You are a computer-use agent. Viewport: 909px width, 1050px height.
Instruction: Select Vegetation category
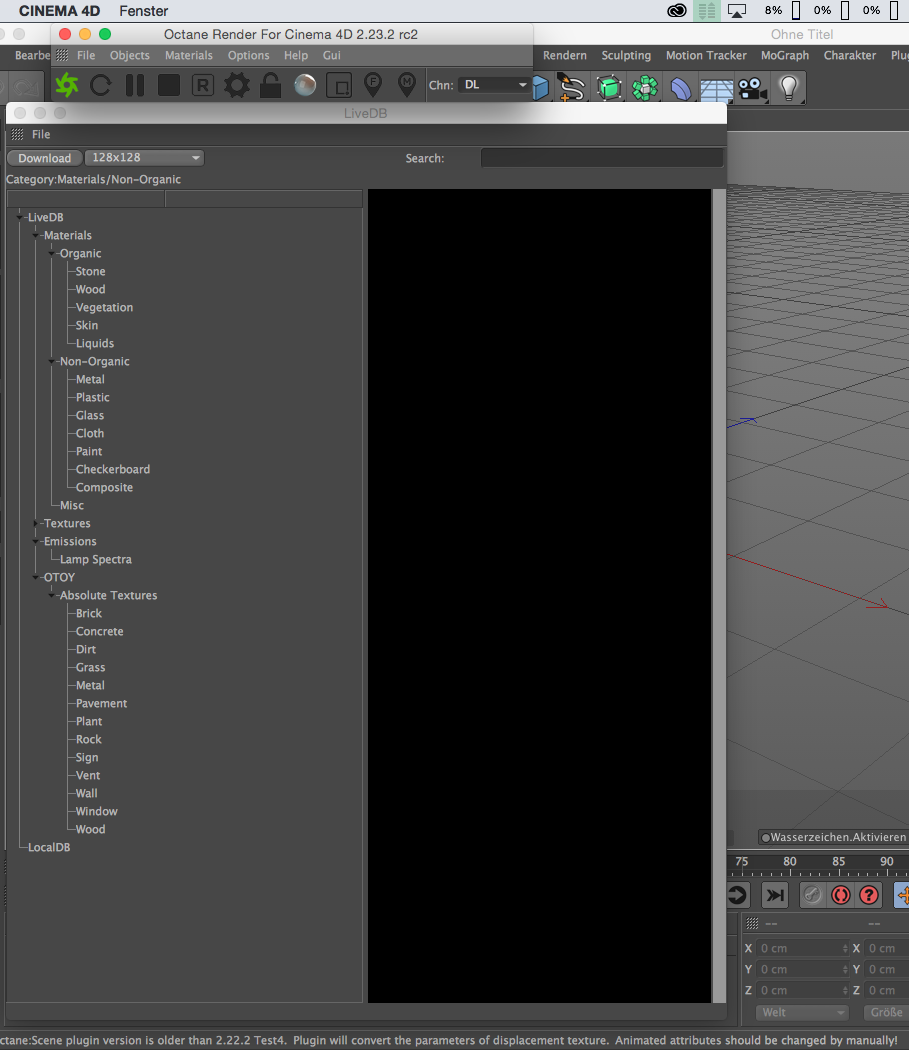point(104,307)
